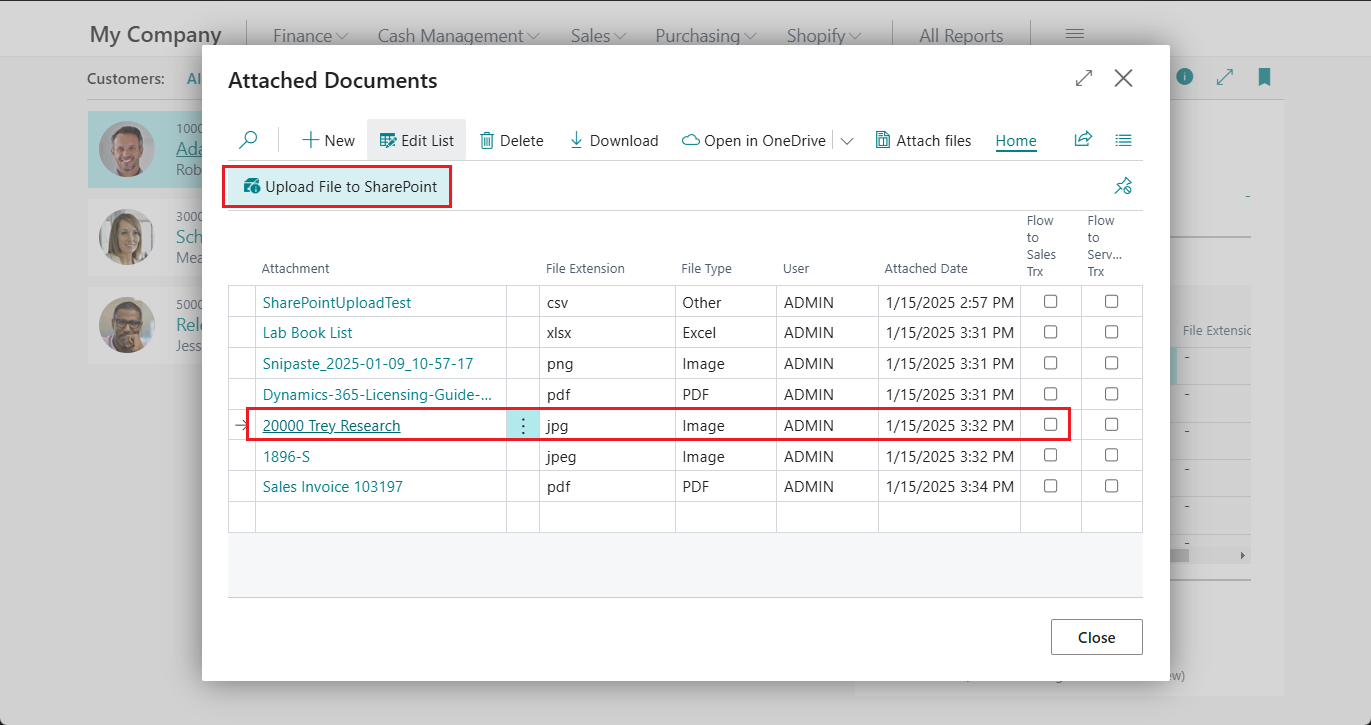Expand the dialog using the diagonal arrows icon
The width and height of the screenshot is (1371, 725).
pyautogui.click(x=1083, y=78)
